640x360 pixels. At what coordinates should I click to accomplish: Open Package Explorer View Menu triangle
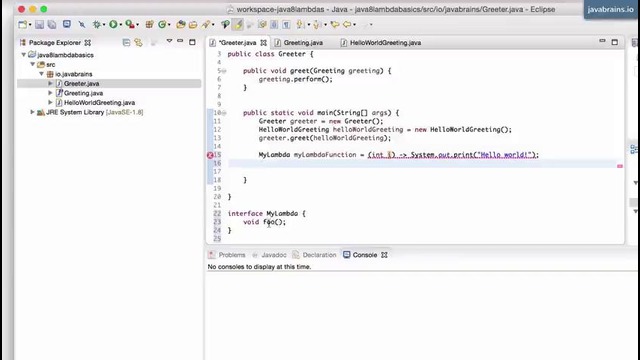click(x=169, y=41)
